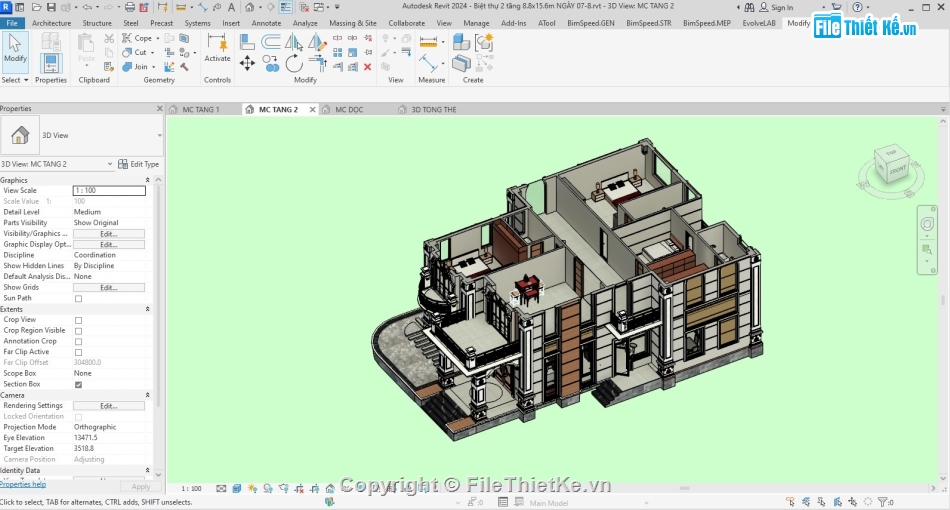Image resolution: width=950 pixels, height=510 pixels.
Task: Select the Rotate tool
Action: tap(294, 63)
